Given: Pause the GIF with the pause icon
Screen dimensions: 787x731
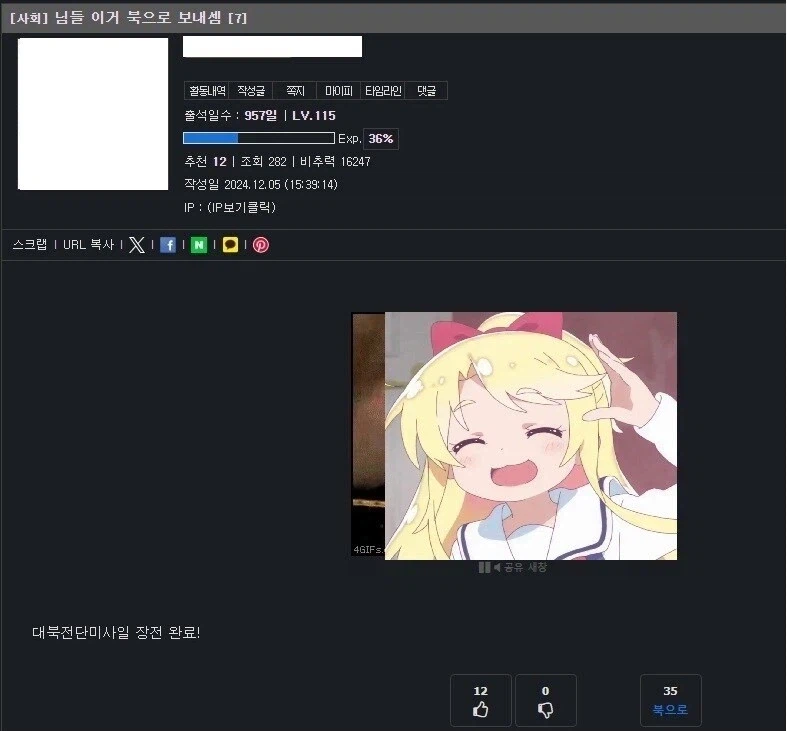Looking at the screenshot, I should click(484, 567).
